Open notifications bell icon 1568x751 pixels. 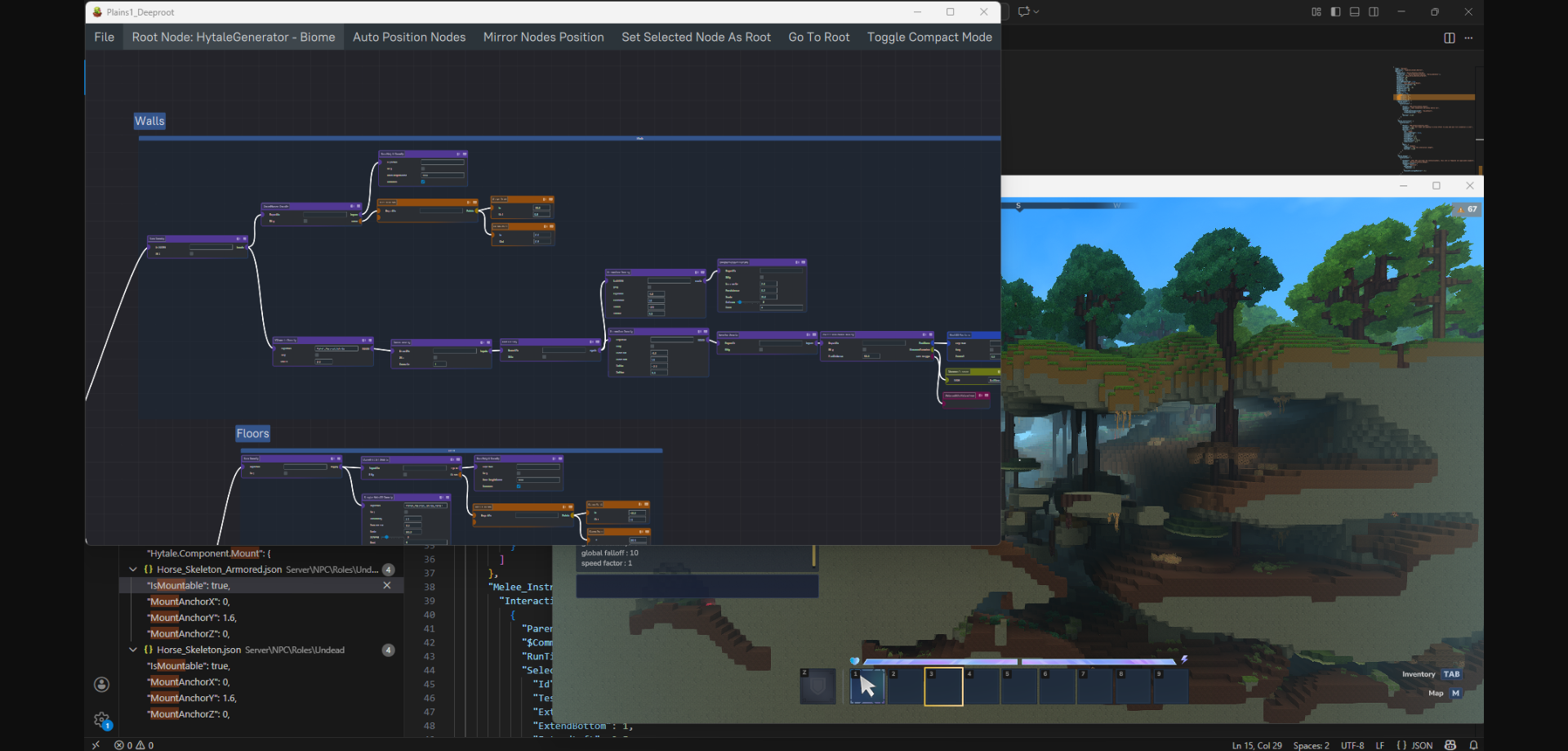(x=1473, y=745)
